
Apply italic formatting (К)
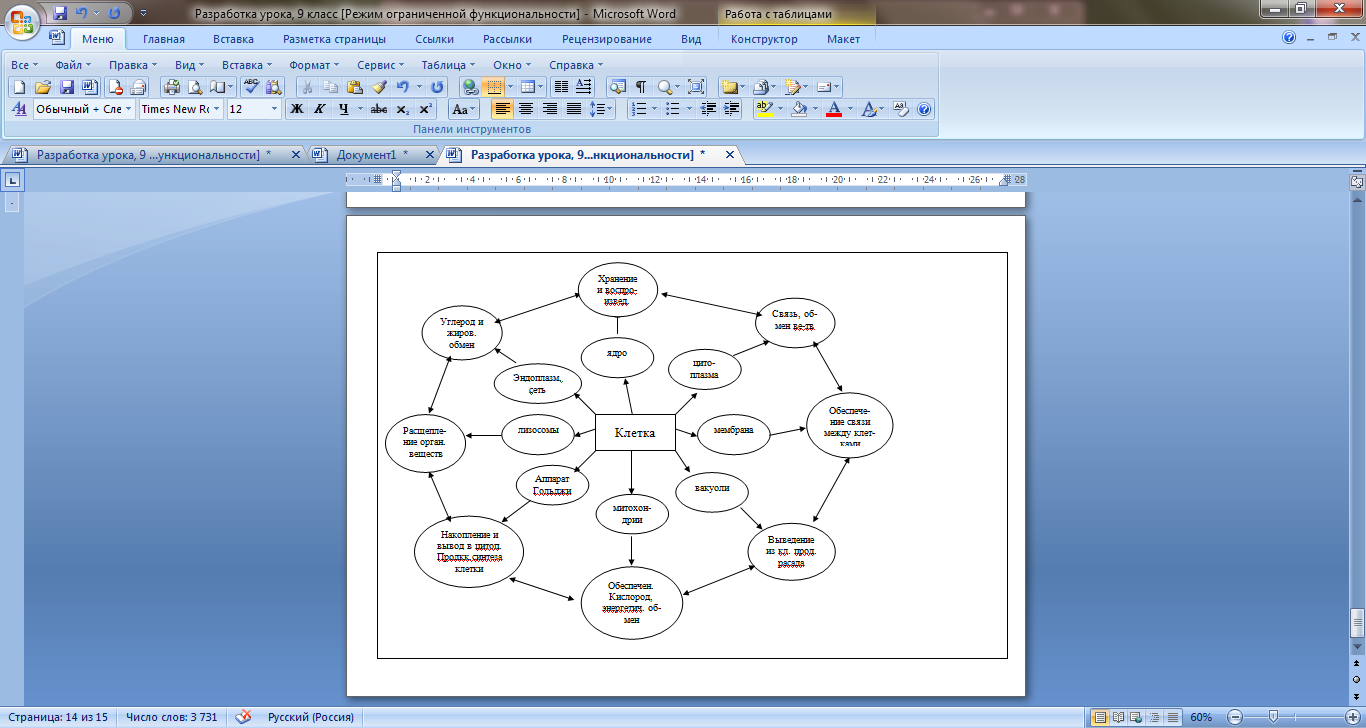point(320,109)
